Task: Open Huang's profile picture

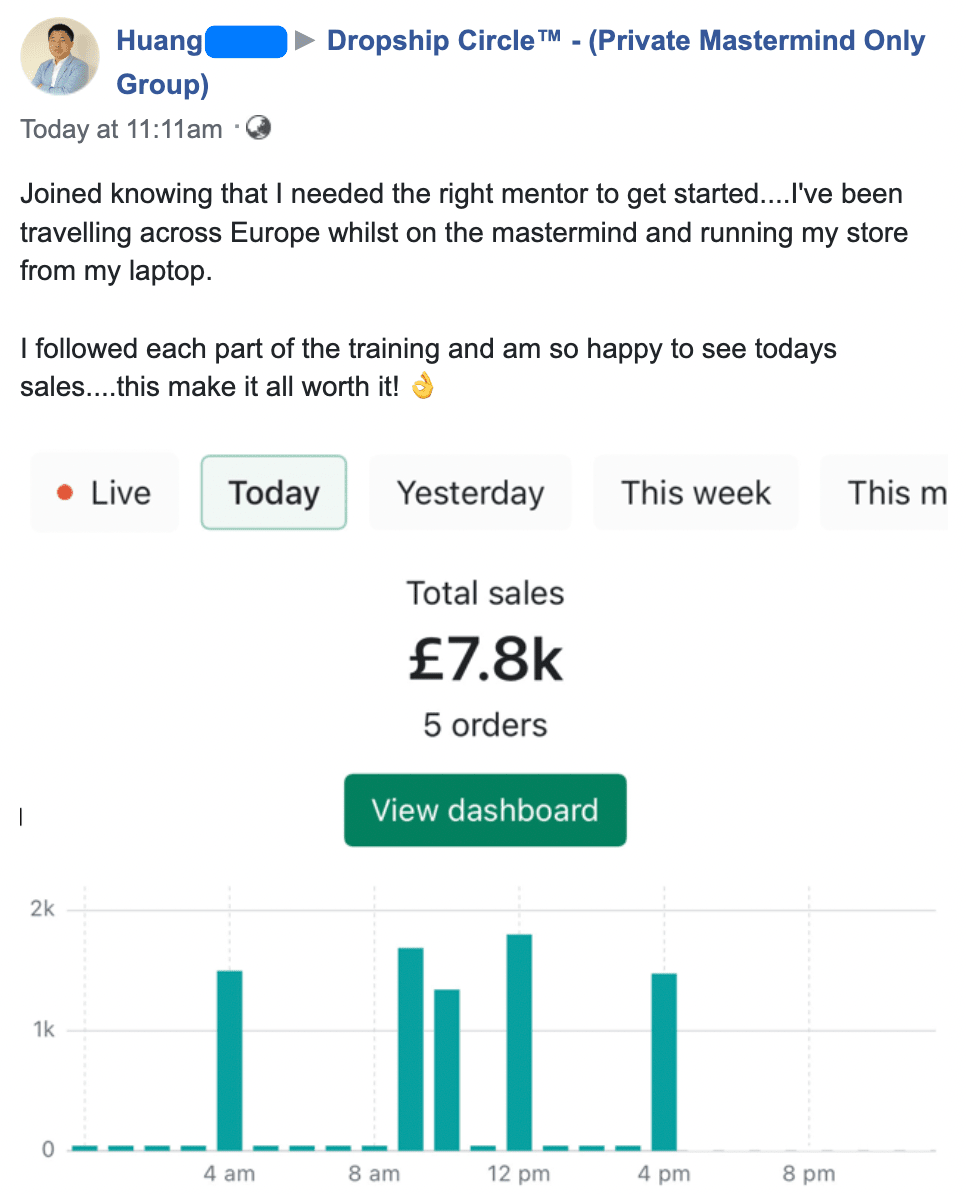Action: [x=60, y=57]
